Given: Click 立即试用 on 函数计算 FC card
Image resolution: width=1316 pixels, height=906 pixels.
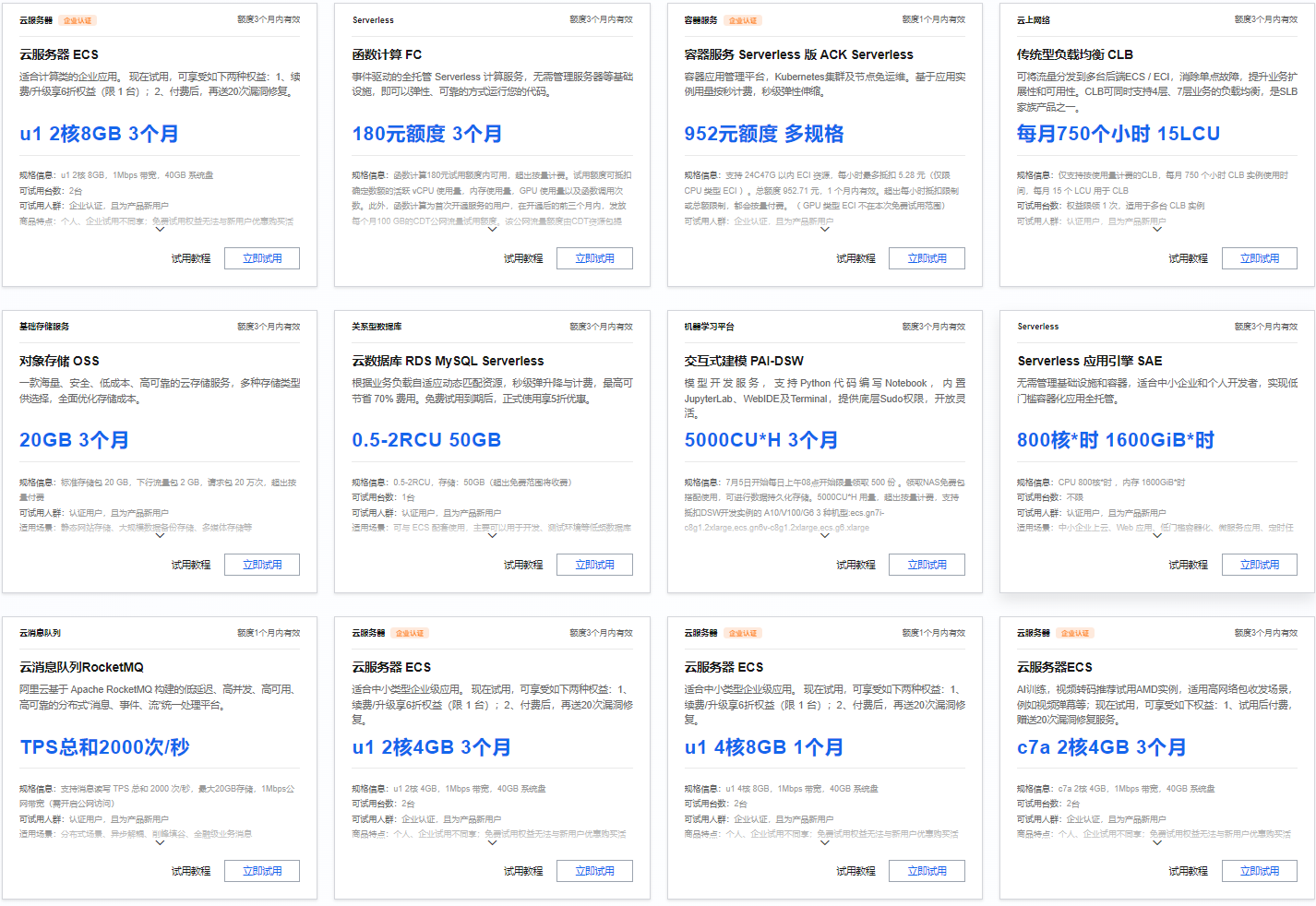Looking at the screenshot, I should pos(594,258).
